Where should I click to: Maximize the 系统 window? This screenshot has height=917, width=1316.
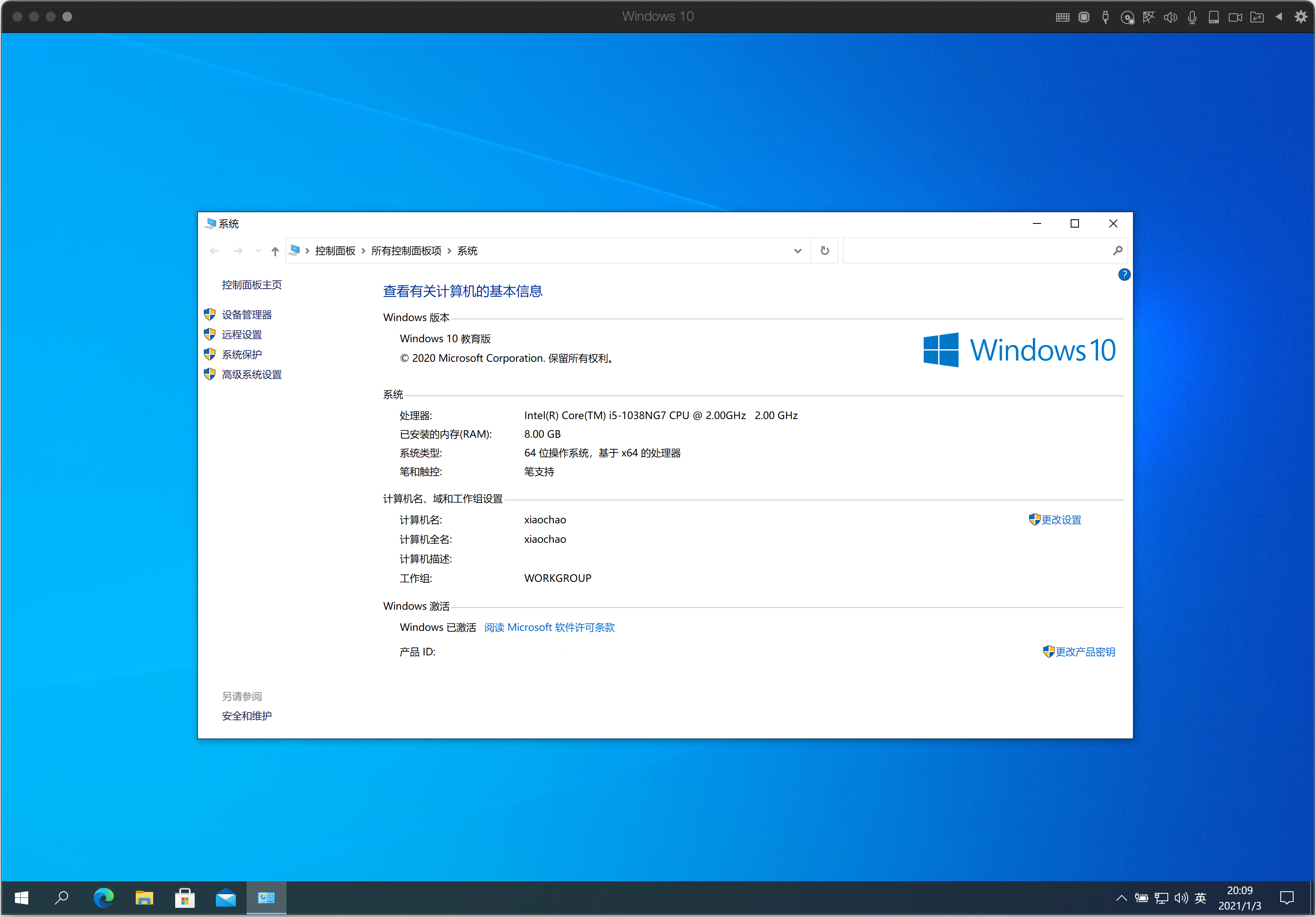(x=1075, y=224)
